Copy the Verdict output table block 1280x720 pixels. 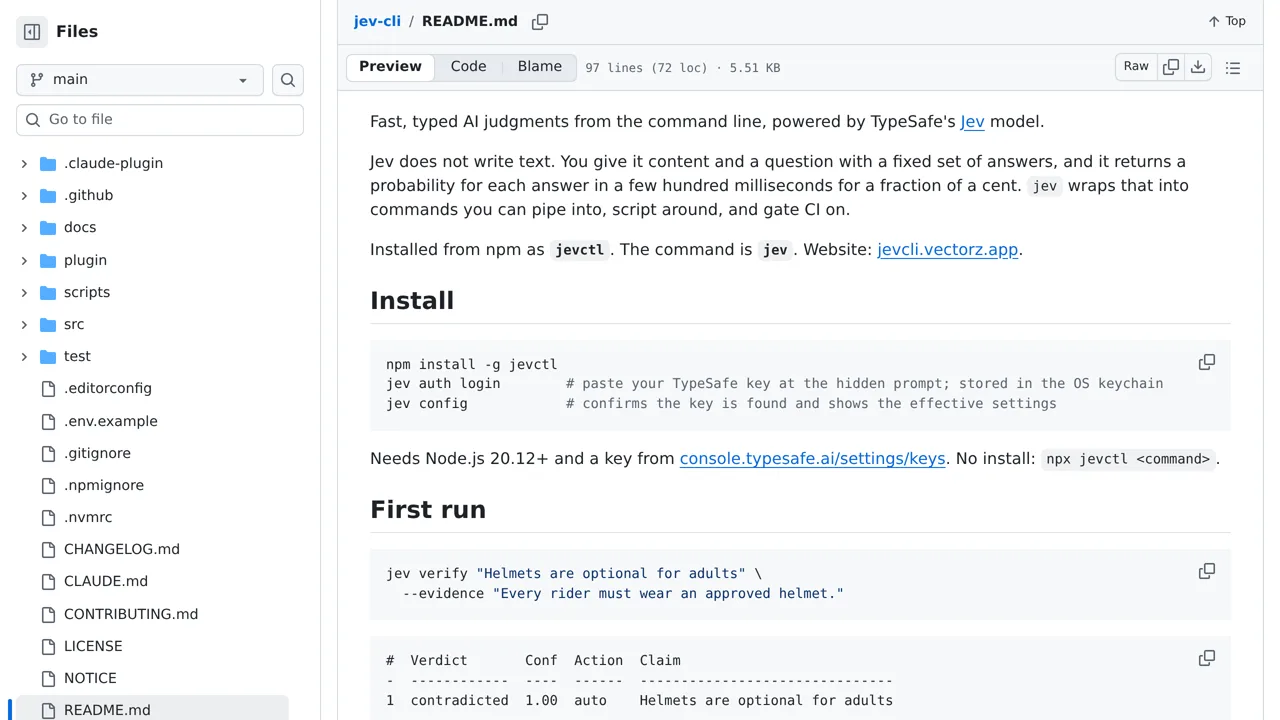coord(1207,658)
